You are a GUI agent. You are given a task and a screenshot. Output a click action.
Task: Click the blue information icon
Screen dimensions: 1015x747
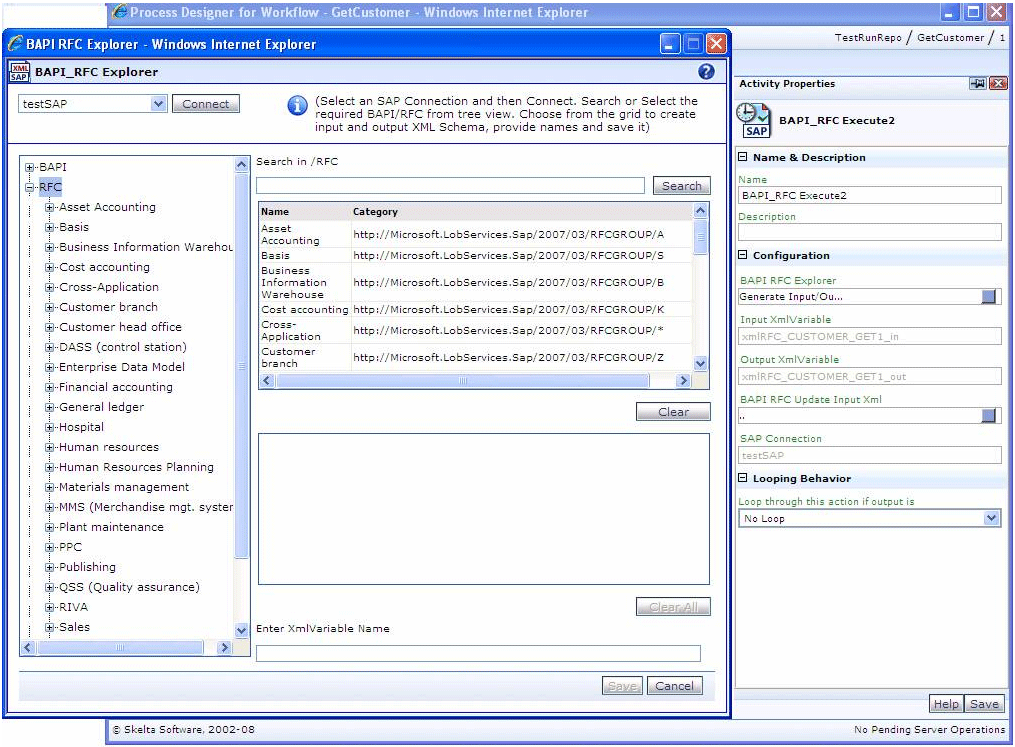click(297, 107)
